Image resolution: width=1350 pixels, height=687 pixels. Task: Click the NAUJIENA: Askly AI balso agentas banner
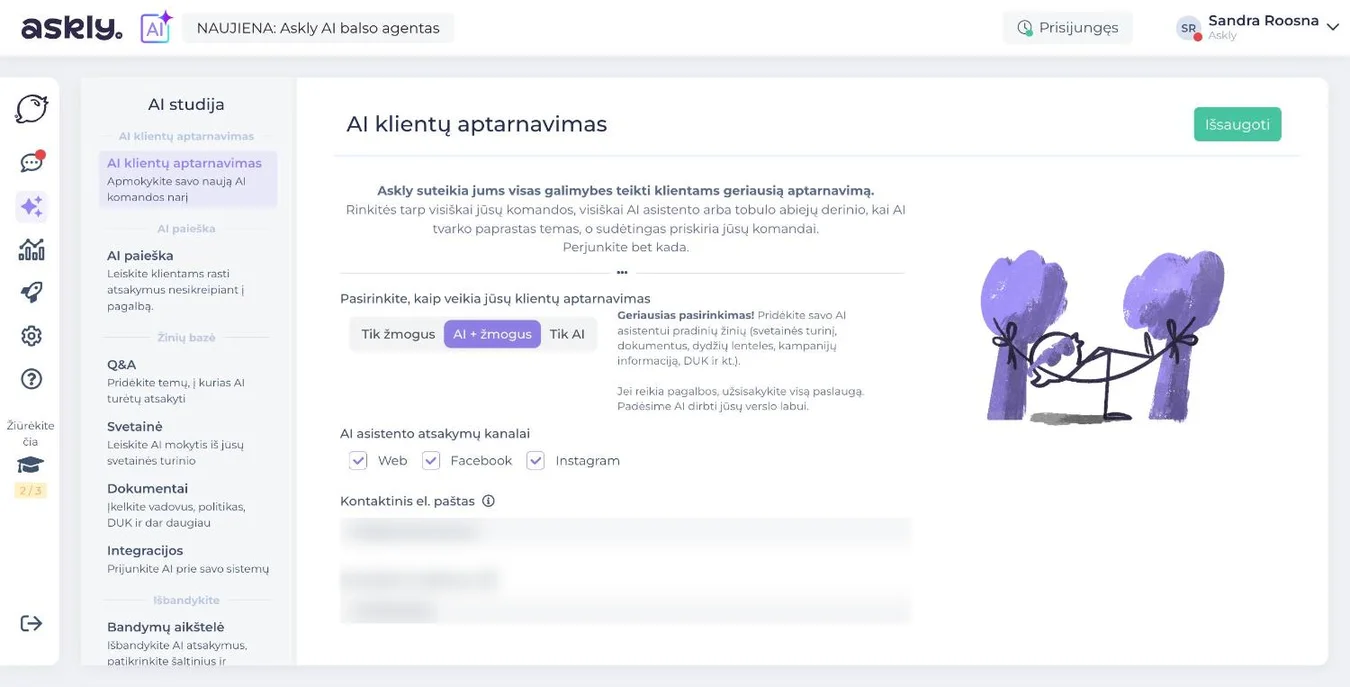[x=318, y=28]
